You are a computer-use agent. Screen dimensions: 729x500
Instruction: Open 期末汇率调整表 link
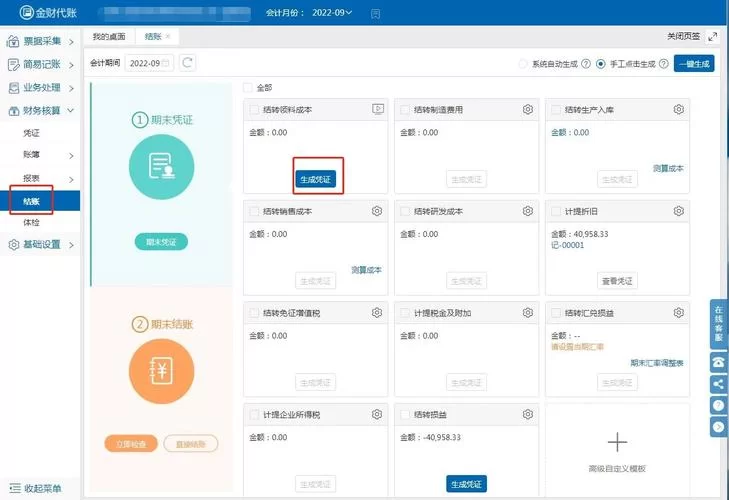tap(656, 363)
